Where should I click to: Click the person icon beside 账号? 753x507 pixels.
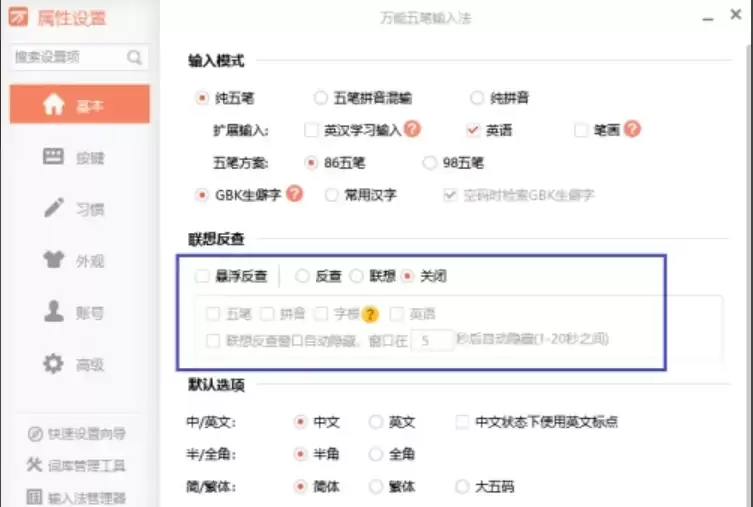click(53, 311)
